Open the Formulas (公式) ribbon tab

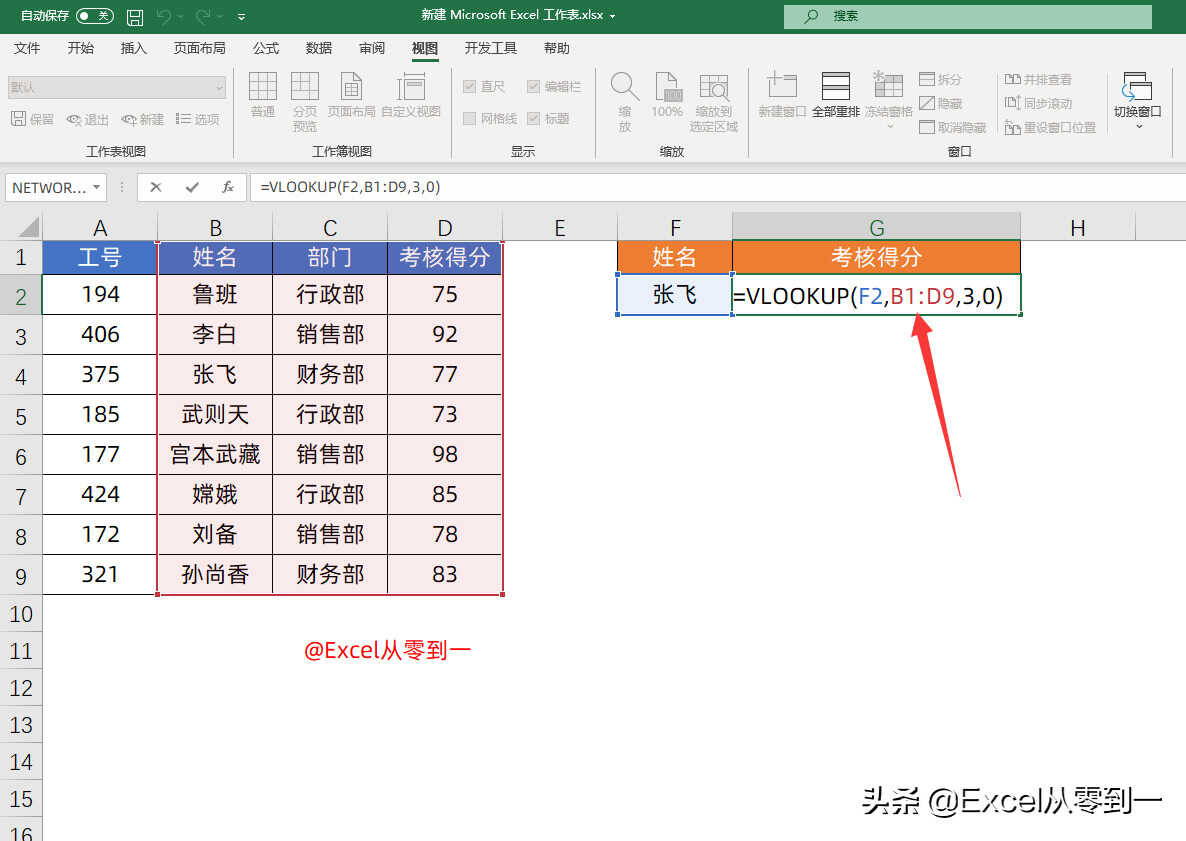pos(266,48)
